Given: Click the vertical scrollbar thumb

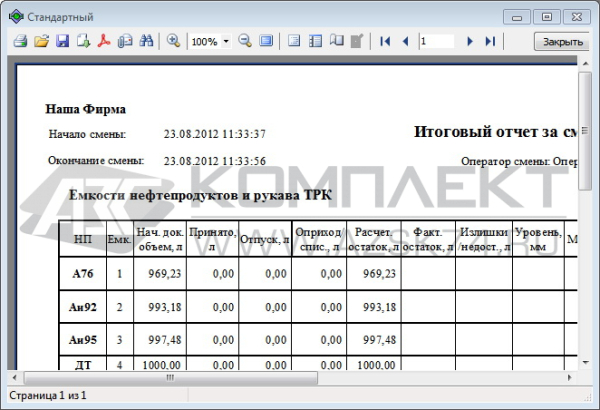Looking at the screenshot, I should pos(585,131).
